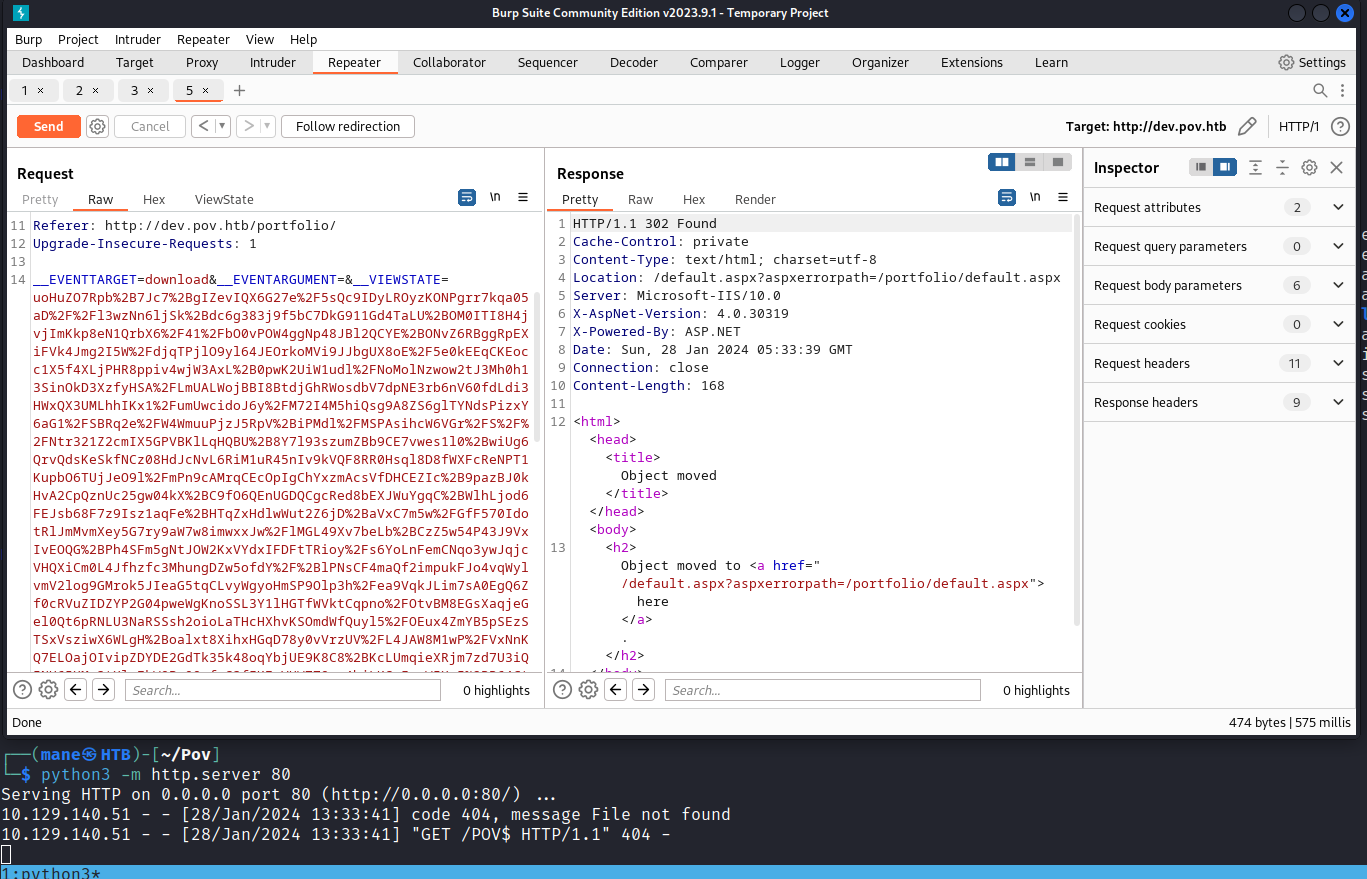Viewport: 1367px width, 879px height.
Task: Open the Repeater tab bar three-dot menu
Action: 1343,91
